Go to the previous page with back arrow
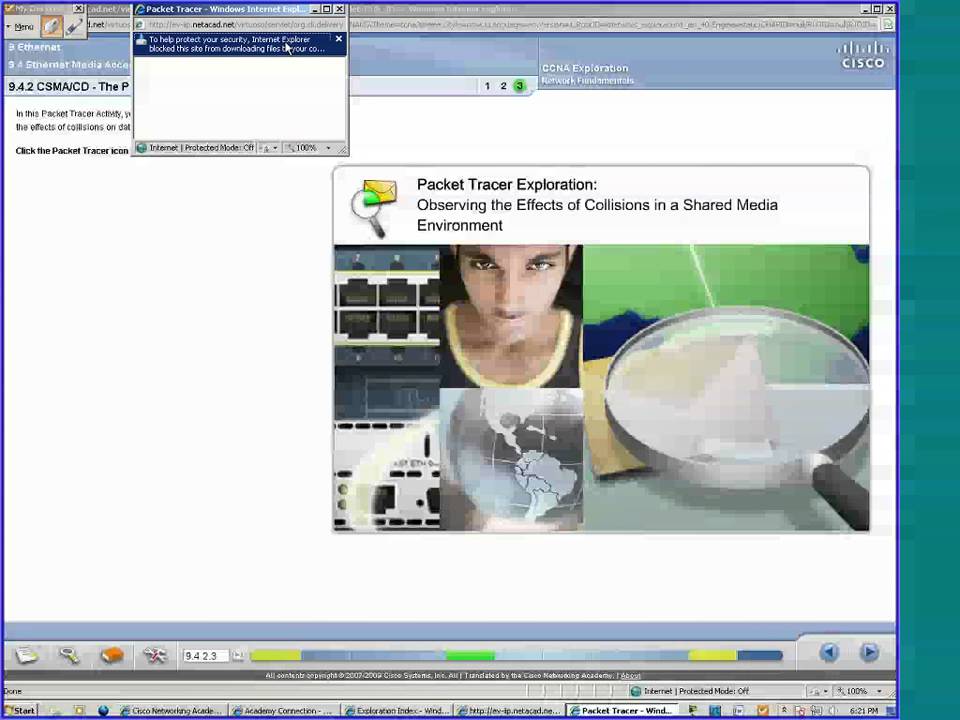Screen dimensions: 960x720 (829, 653)
